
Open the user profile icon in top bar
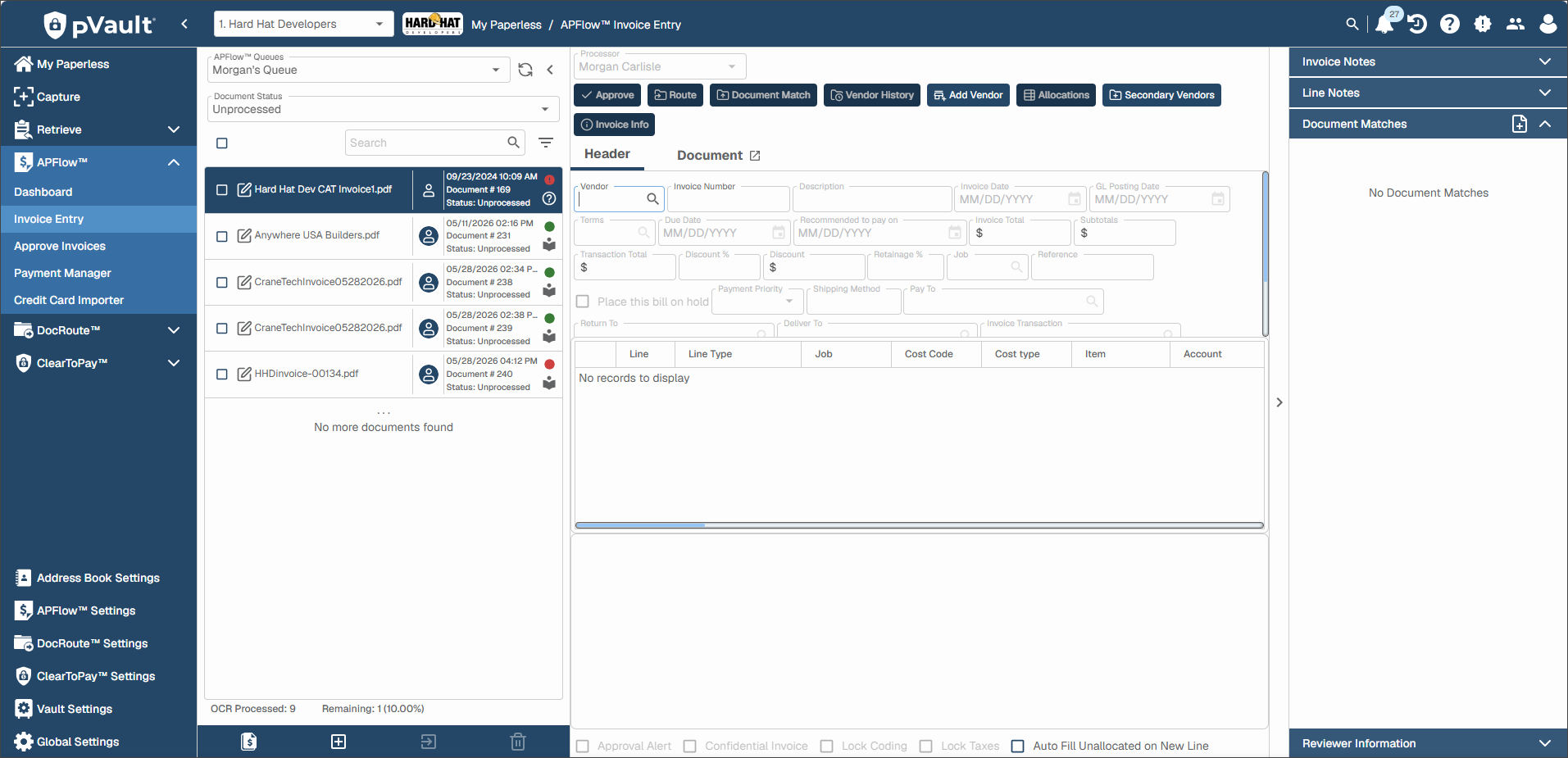[1548, 25]
